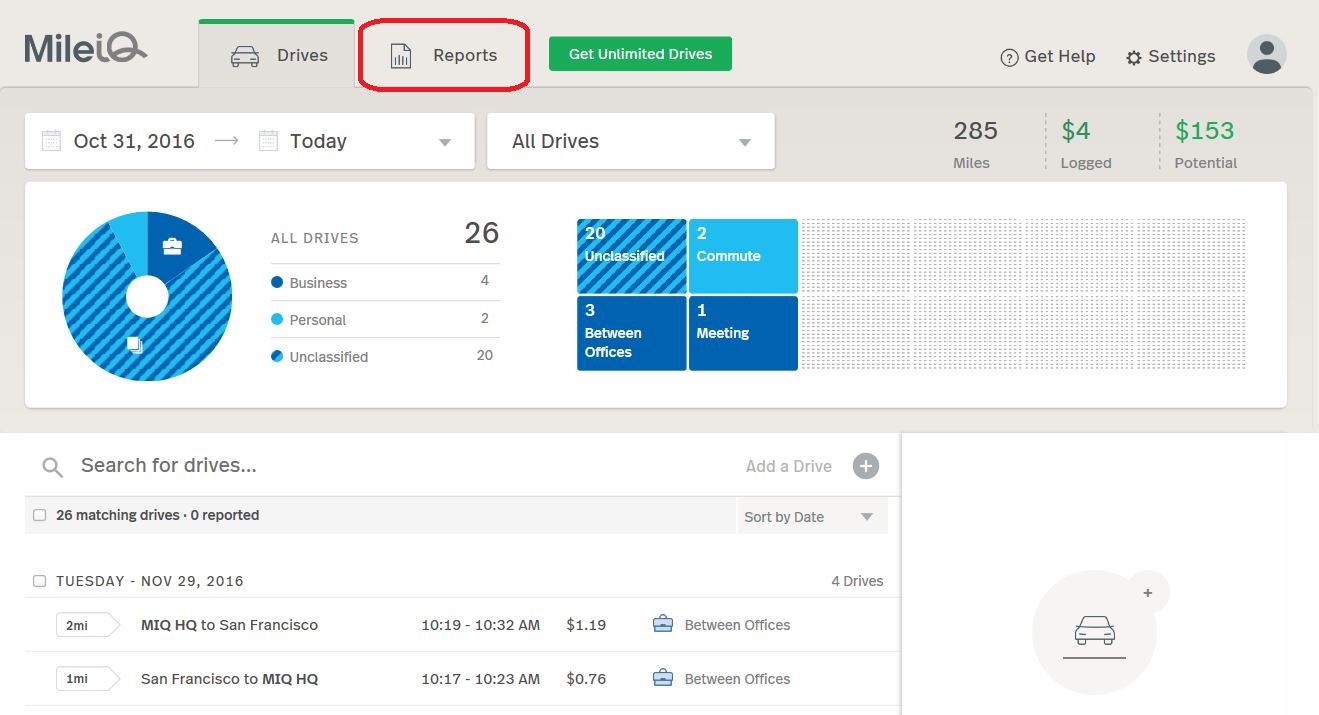Click the 10:19 - 10:32 AM time
The image size is (1319, 715).
(480, 625)
